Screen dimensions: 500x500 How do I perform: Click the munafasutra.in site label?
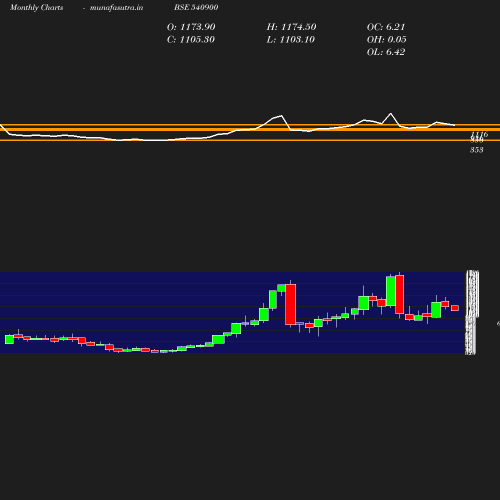pos(116,8)
